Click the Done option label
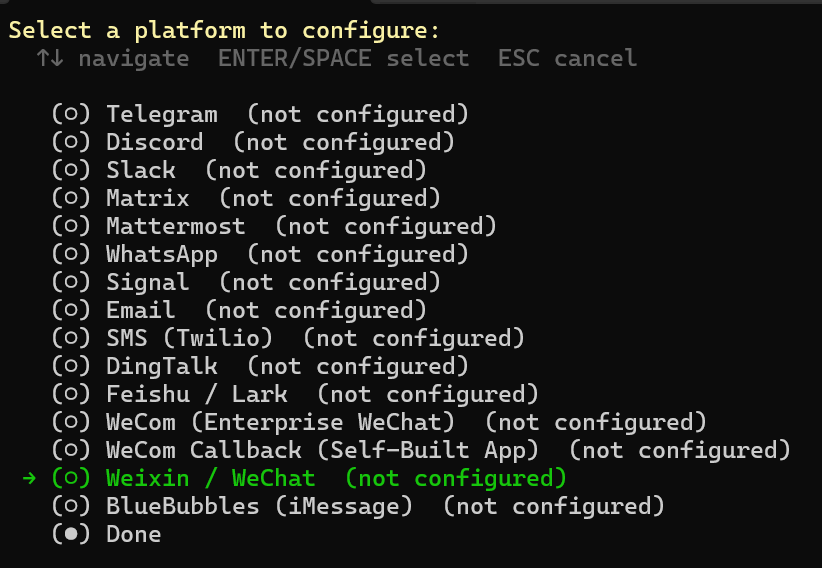Viewport: 822px width, 568px height. tap(134, 534)
